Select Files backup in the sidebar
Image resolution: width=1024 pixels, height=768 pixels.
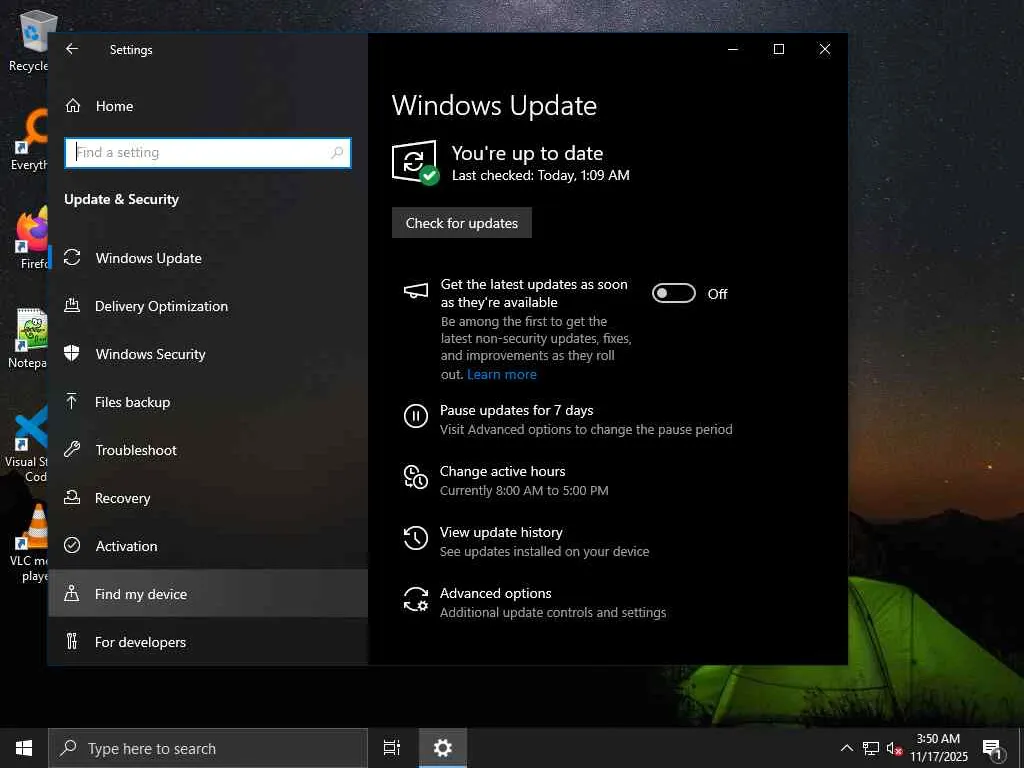(208, 402)
